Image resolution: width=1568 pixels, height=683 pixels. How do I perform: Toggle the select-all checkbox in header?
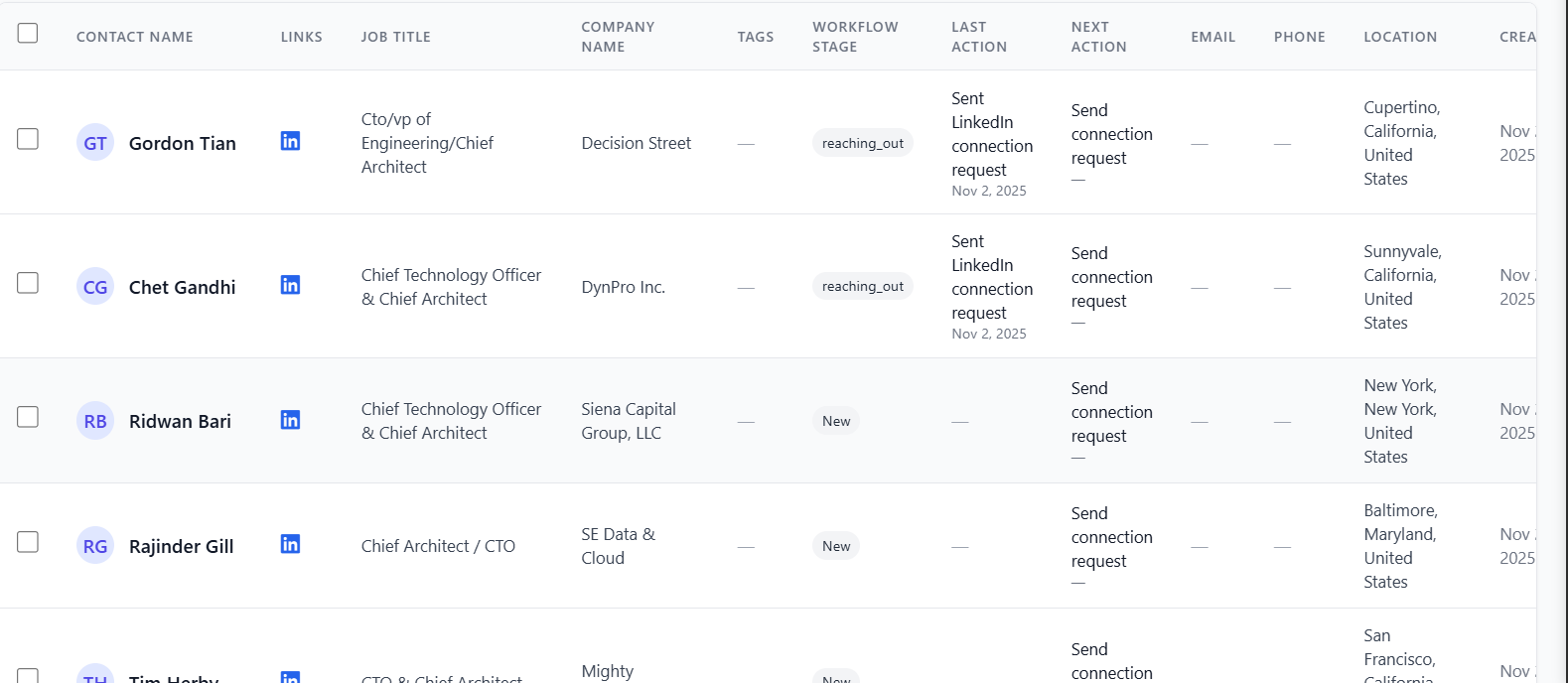click(28, 33)
